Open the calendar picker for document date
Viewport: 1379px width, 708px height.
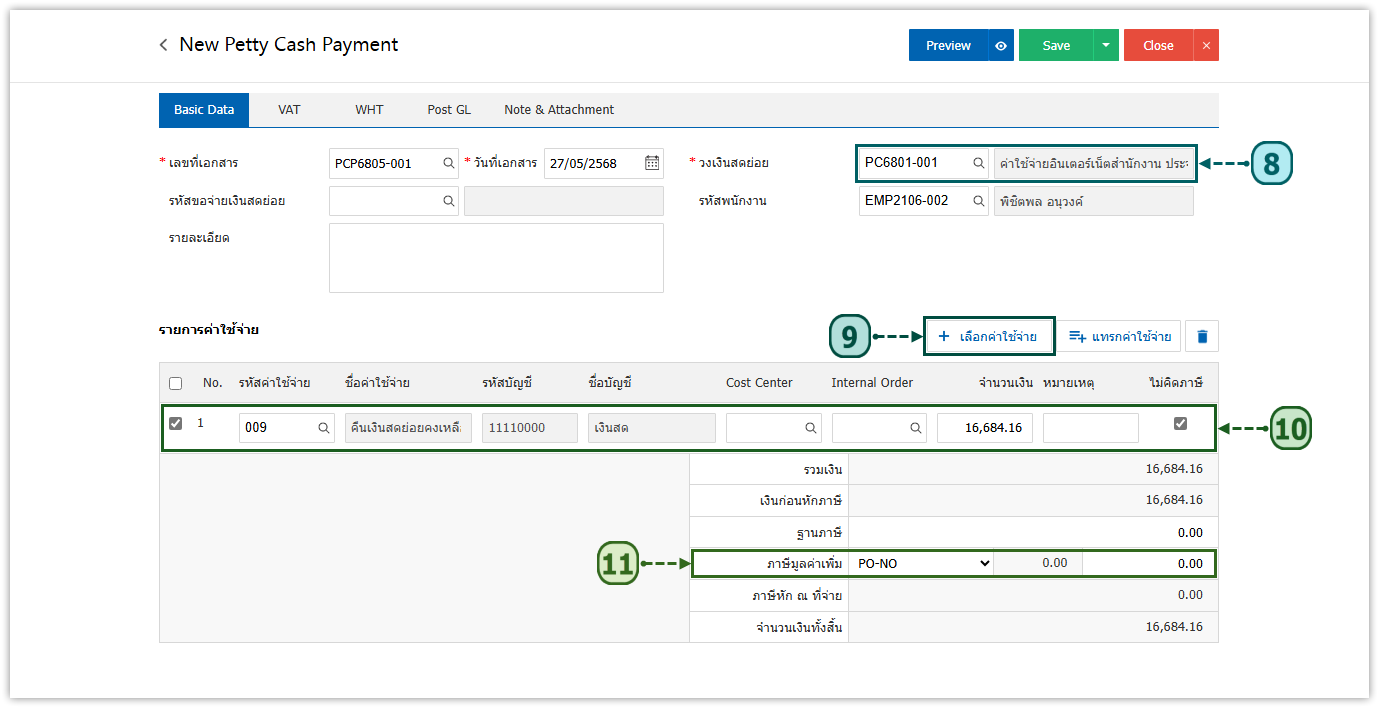(x=652, y=163)
